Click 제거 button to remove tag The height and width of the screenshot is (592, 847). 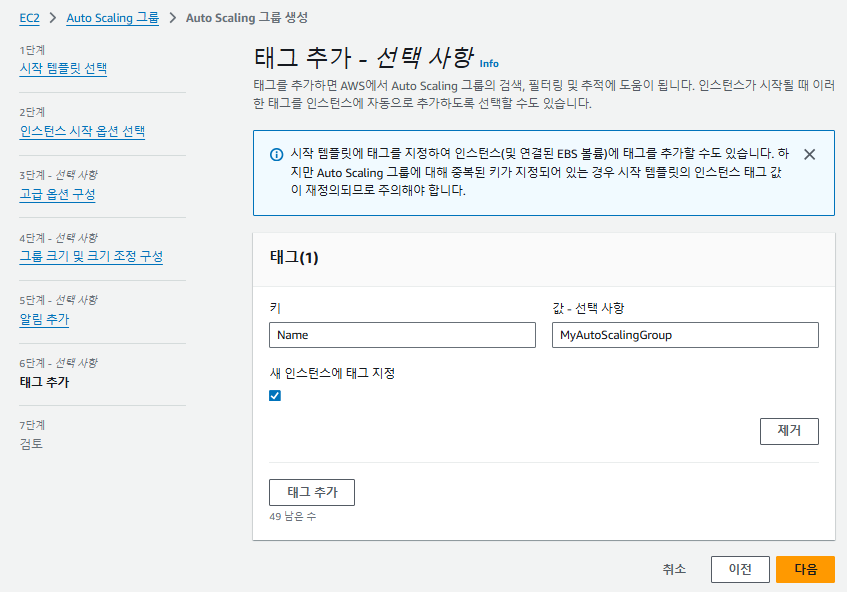(x=789, y=431)
